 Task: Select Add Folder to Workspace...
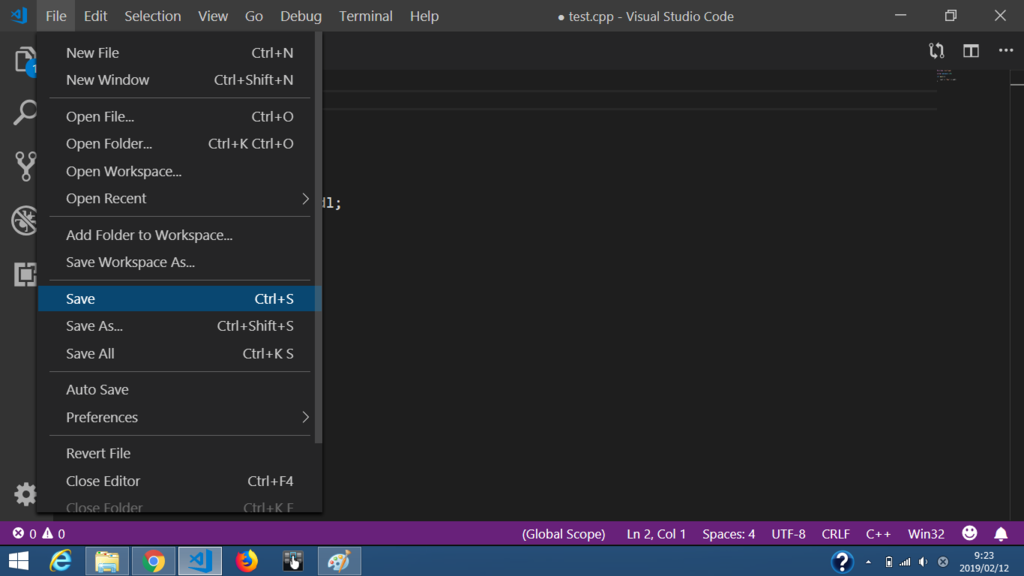click(x=180, y=235)
